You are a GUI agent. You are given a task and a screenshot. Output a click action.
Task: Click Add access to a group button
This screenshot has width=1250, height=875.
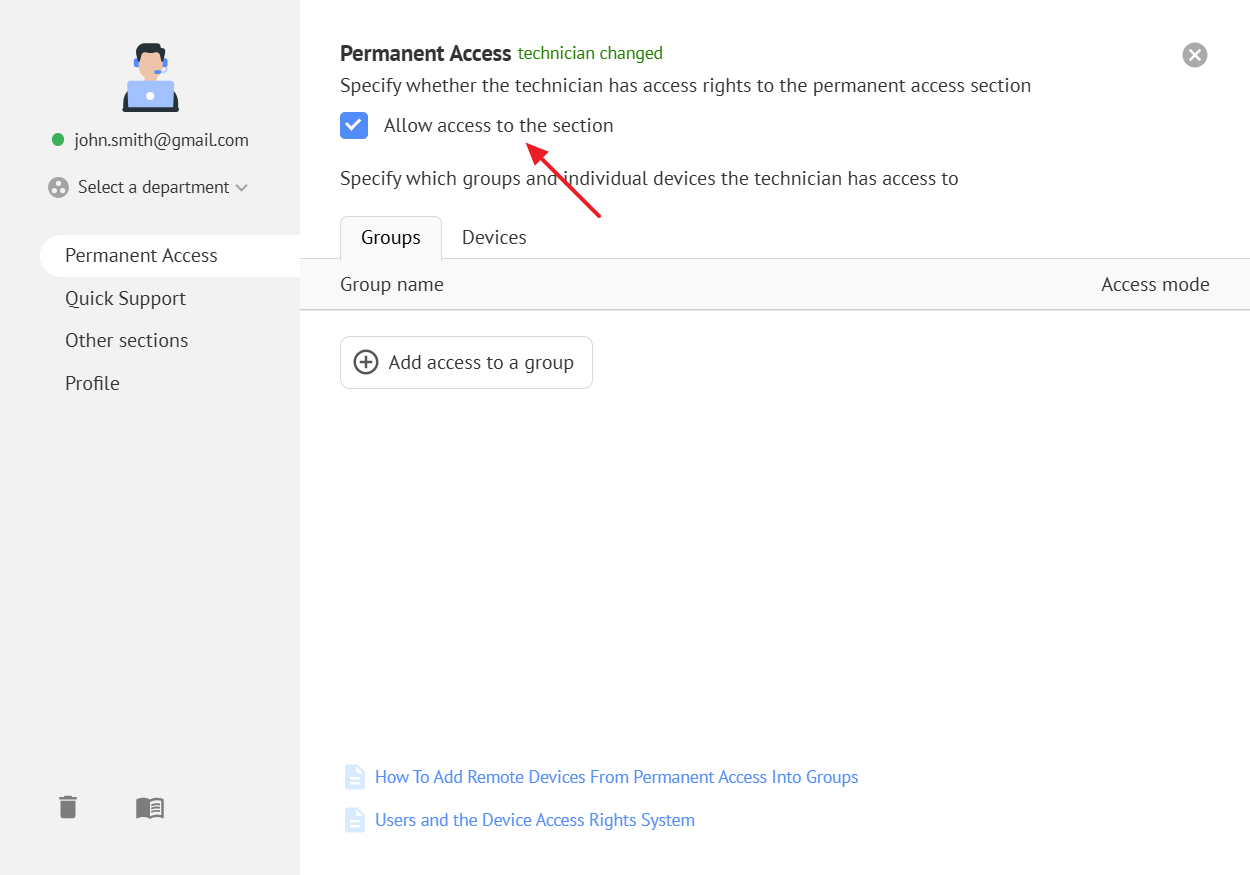point(466,362)
